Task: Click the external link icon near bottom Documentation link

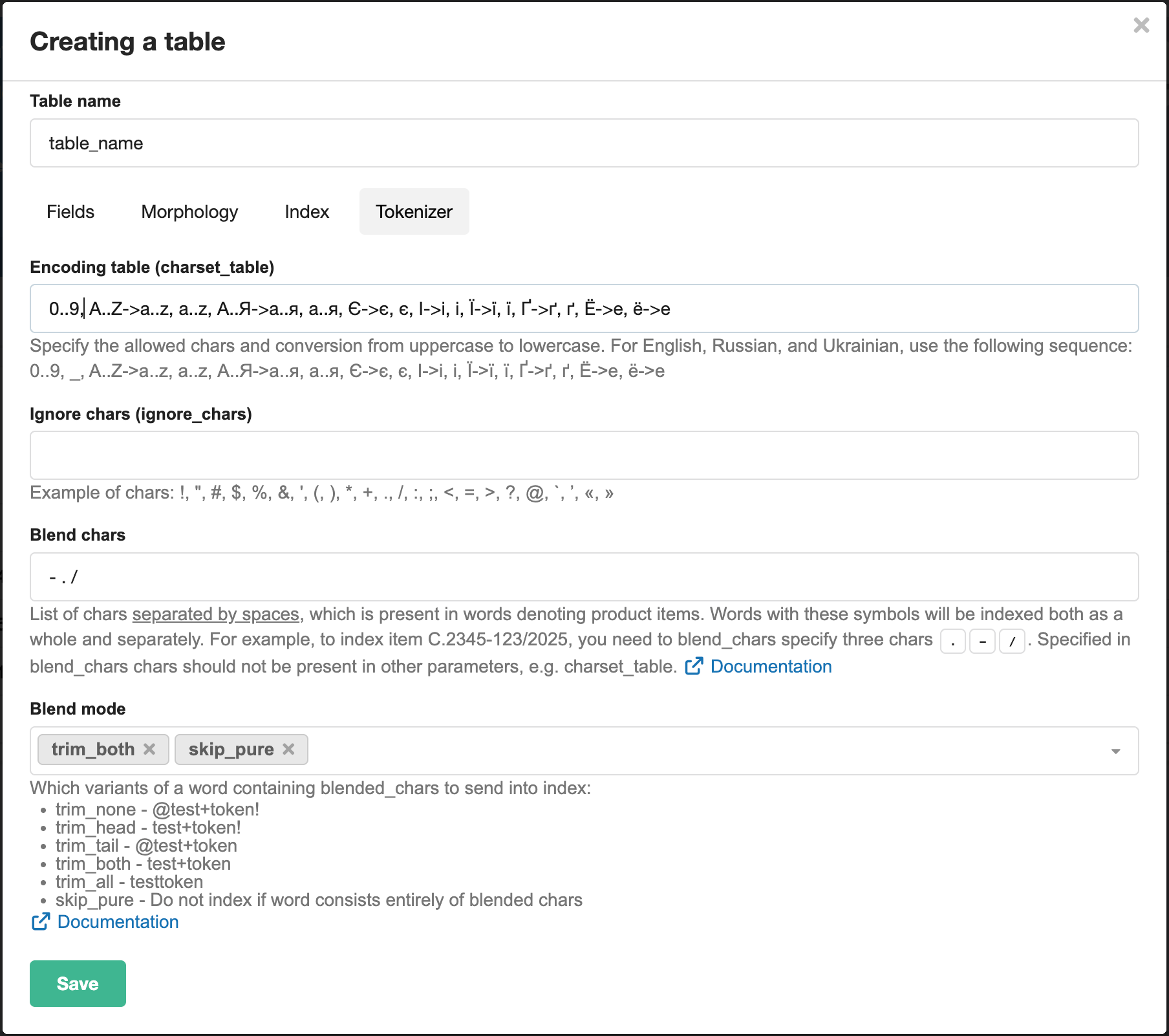Action: click(x=41, y=921)
